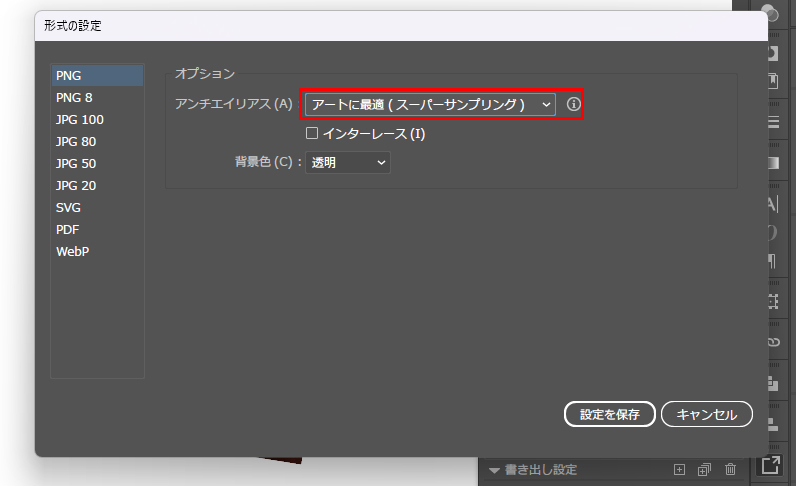Collapse the 書き出し設定 section
The width and height of the screenshot is (796, 486).
point(494,470)
